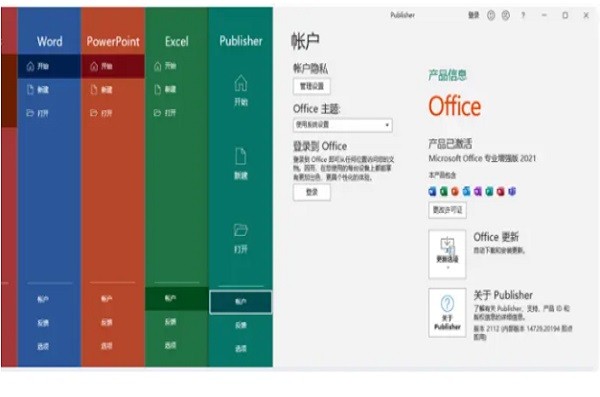
Task: Maximize the Publisher window
Action: pyautogui.click(x=565, y=15)
